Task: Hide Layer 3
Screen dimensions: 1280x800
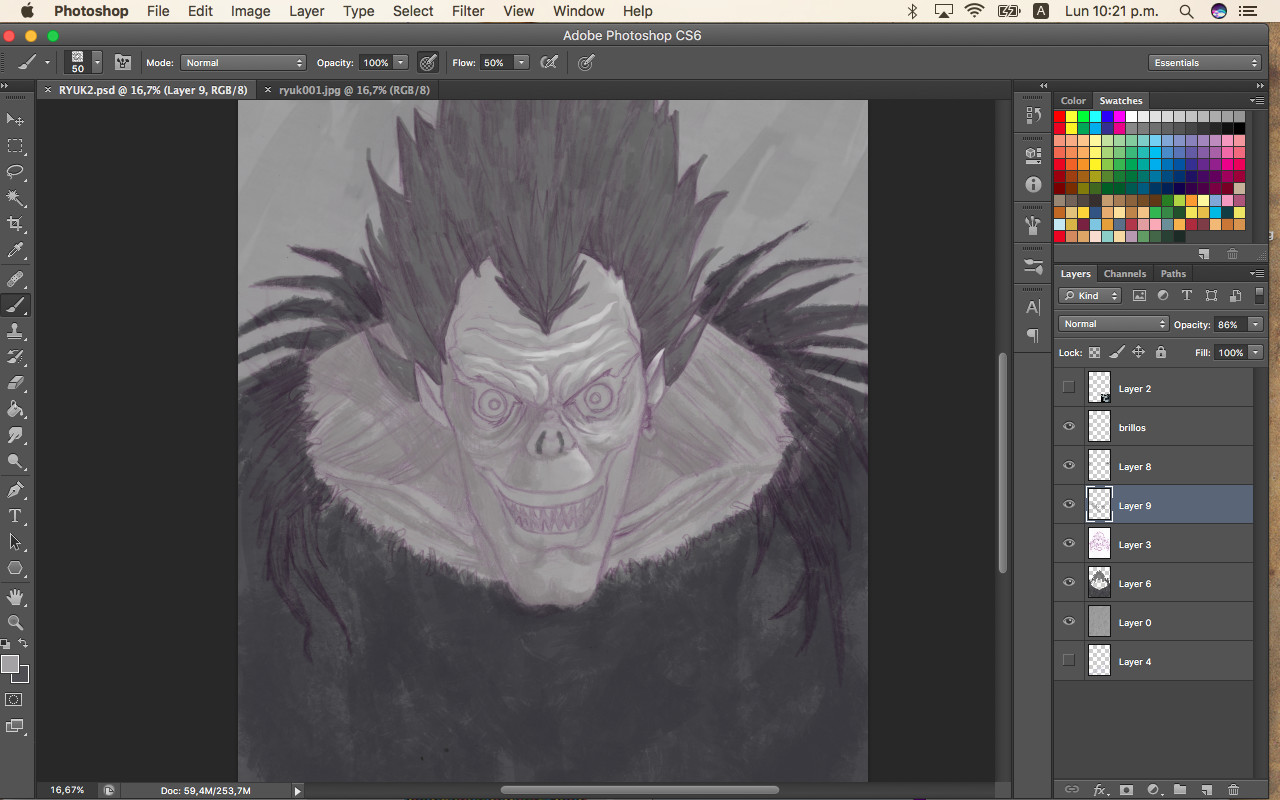Action: tap(1069, 544)
